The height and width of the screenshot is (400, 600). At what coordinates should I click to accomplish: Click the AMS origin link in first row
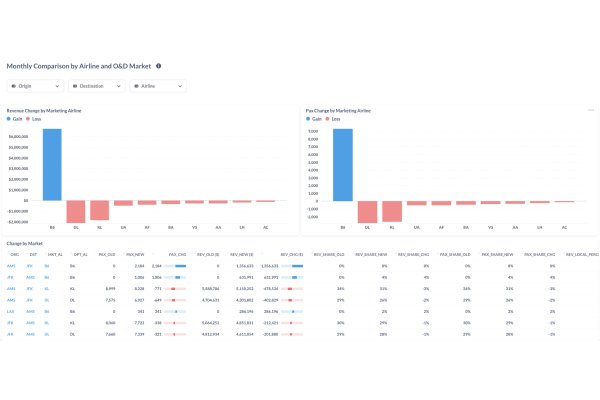point(11,266)
